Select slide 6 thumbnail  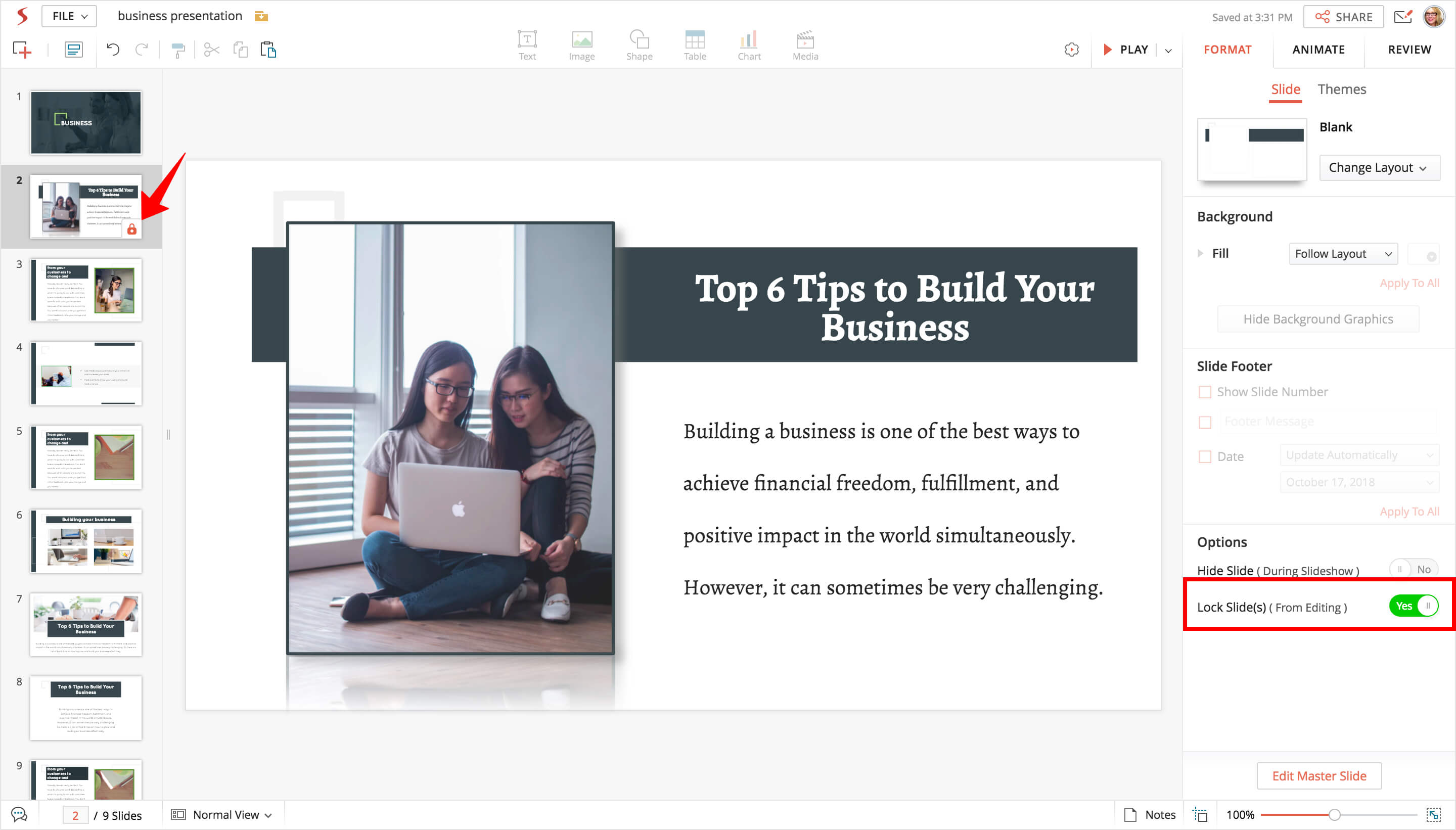click(86, 540)
